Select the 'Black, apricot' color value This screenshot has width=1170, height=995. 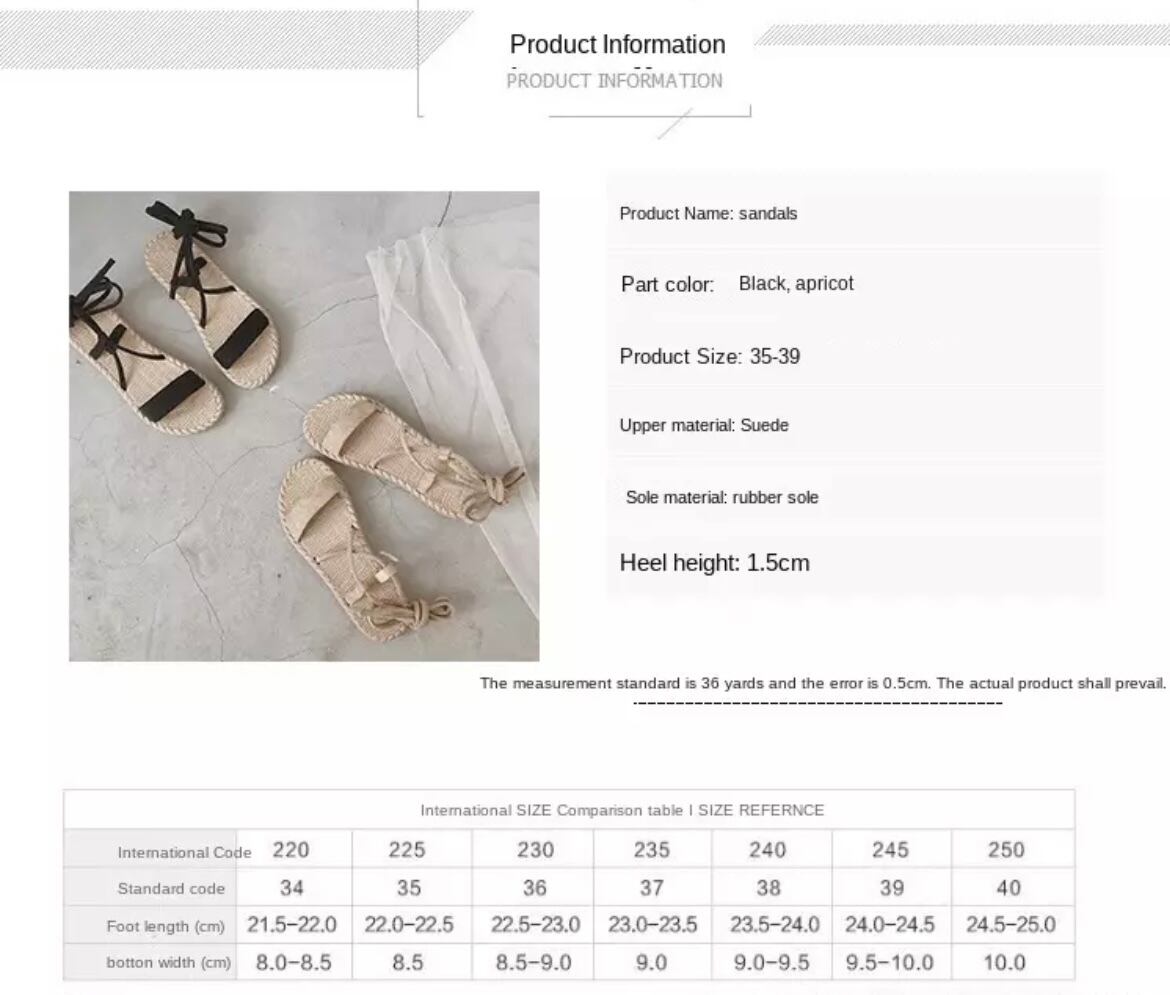coord(796,284)
